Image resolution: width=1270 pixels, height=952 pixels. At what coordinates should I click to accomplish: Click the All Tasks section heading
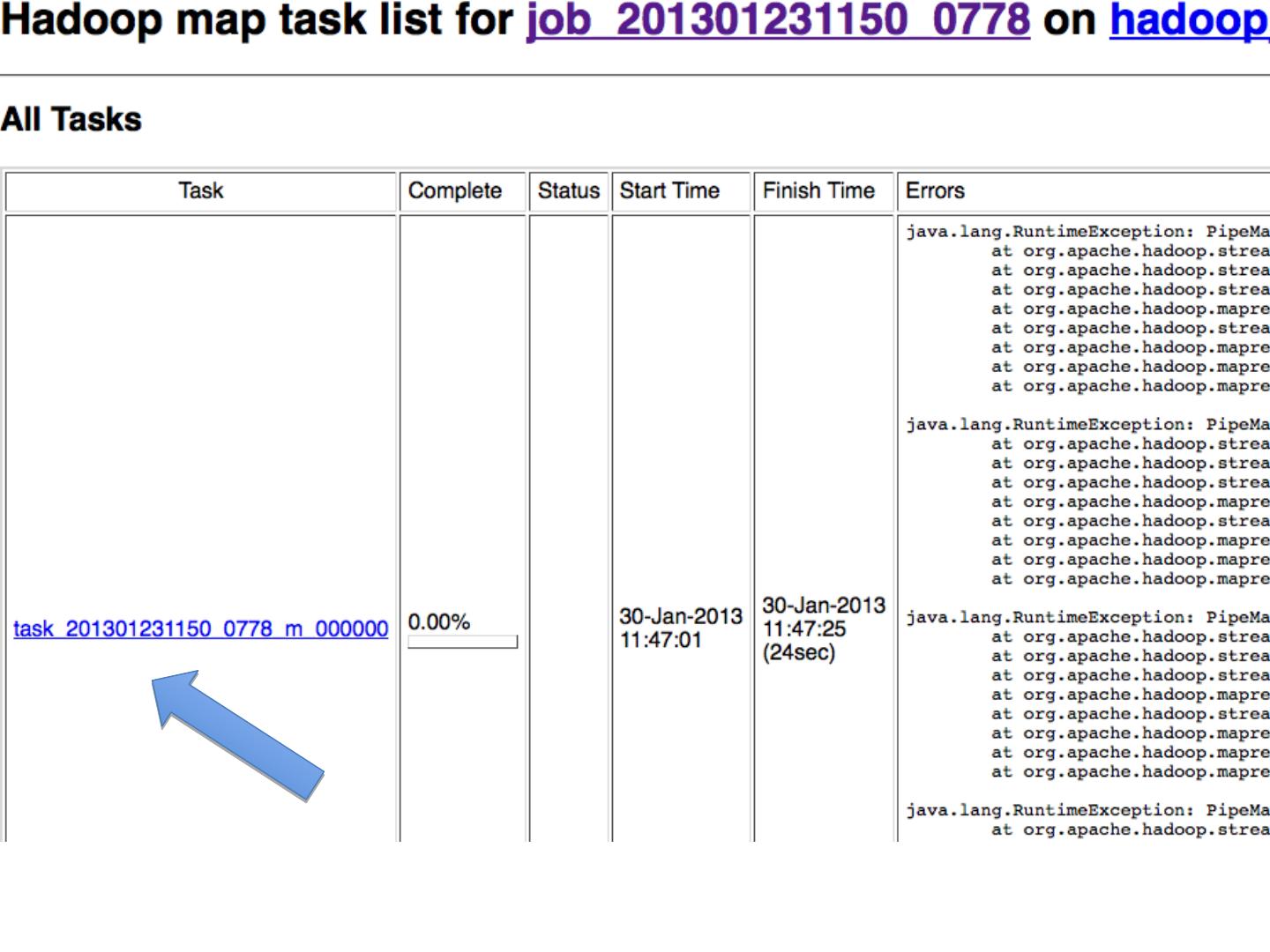(x=71, y=120)
